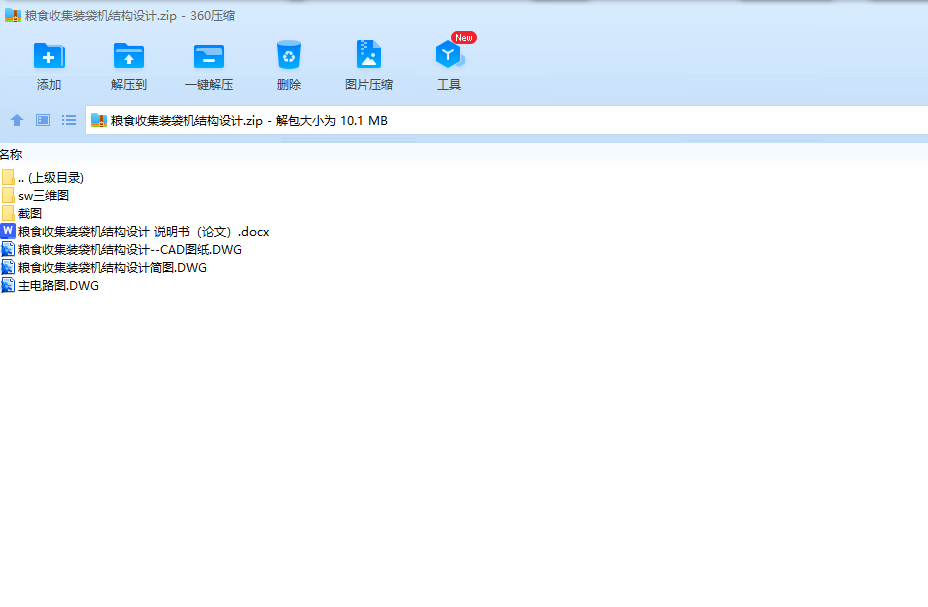Switch to list view icon
This screenshot has height=607, width=928.
click(x=69, y=120)
